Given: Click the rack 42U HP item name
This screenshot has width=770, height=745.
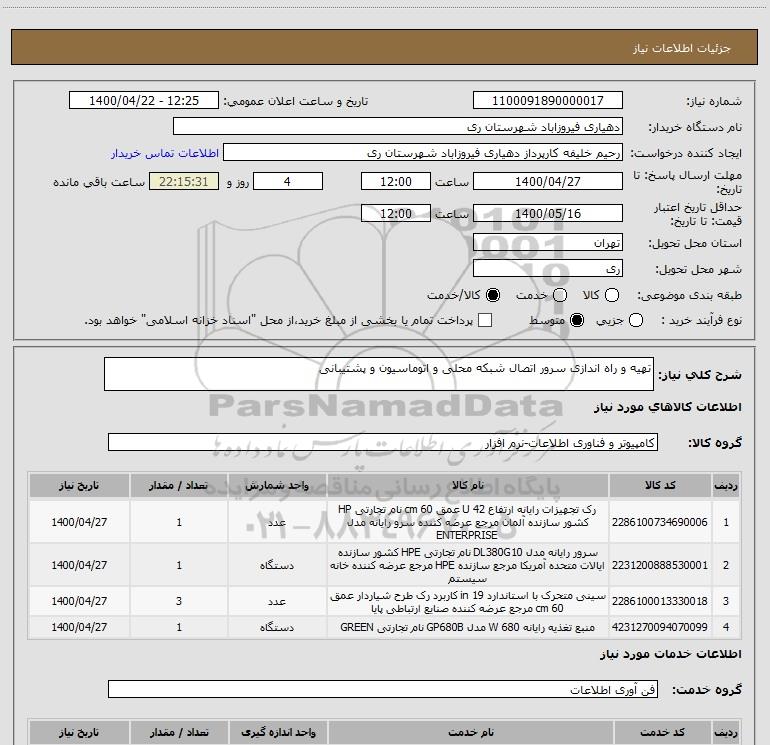Looking at the screenshot, I should [468, 522].
